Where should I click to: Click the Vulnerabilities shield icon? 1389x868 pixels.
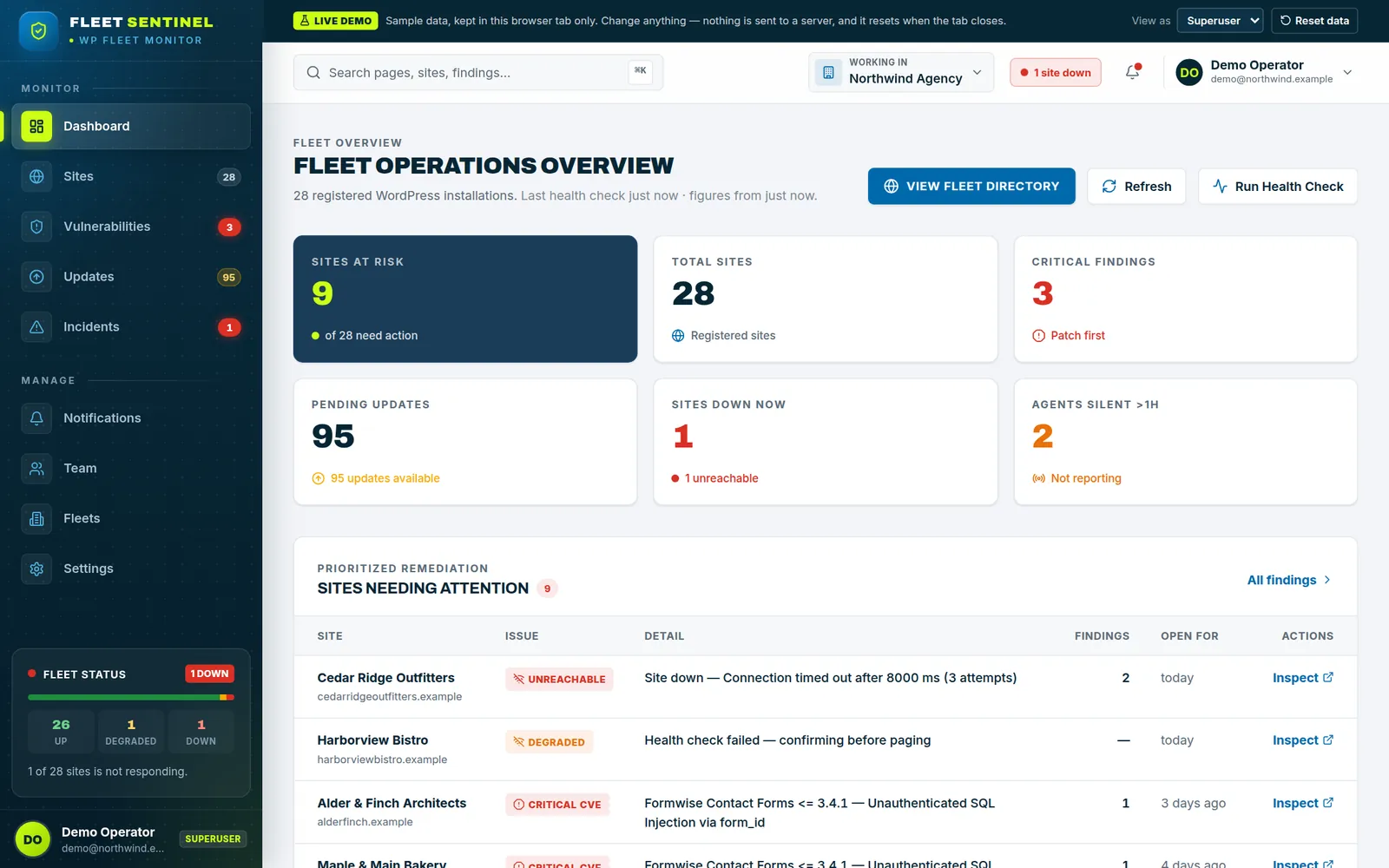[36, 227]
